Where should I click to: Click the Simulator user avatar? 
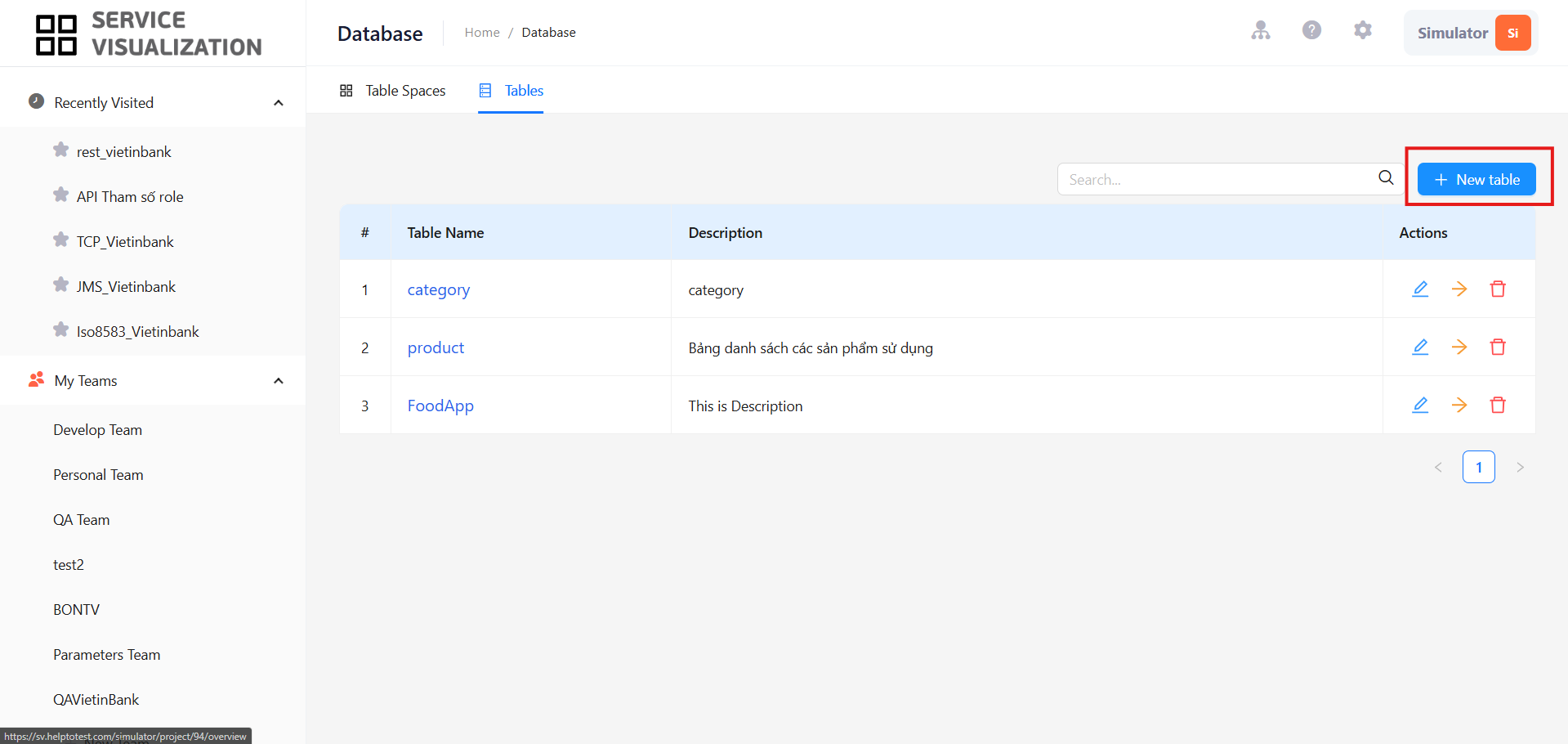1512,33
